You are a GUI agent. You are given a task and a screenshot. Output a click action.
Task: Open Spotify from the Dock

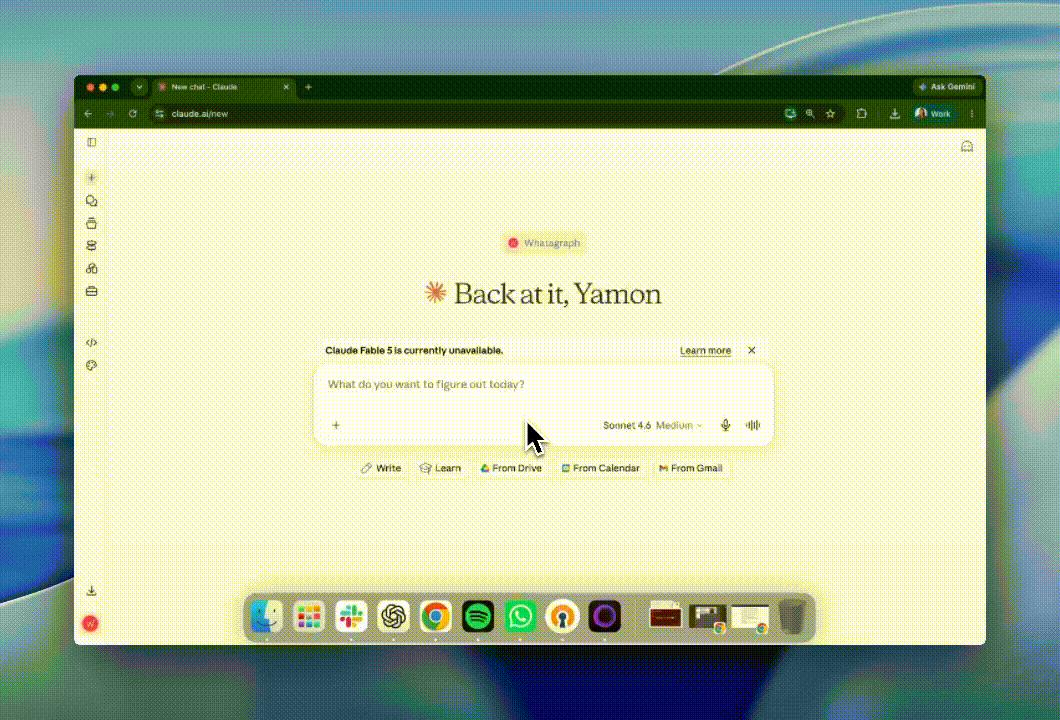(x=478, y=617)
